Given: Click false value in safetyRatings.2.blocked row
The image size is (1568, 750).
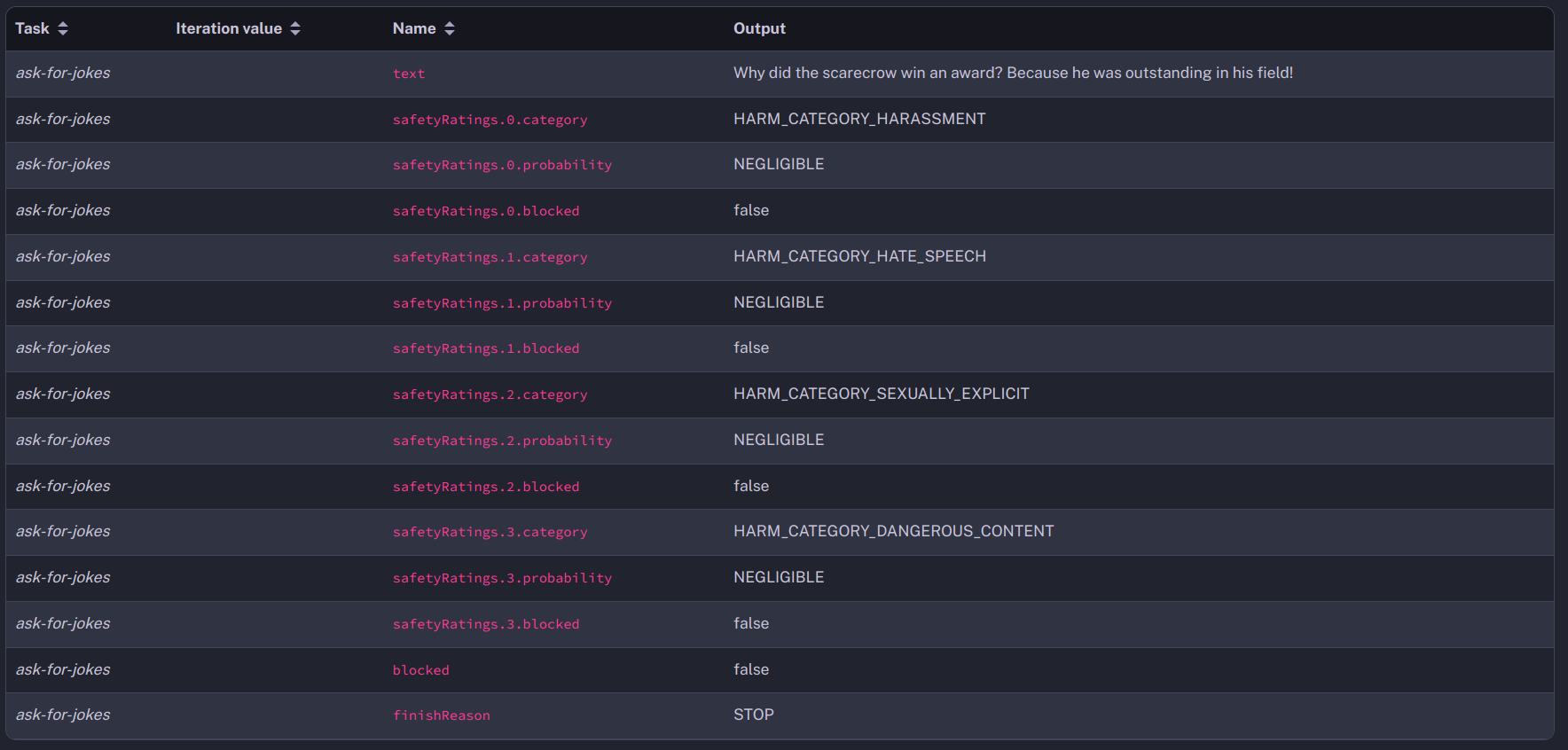Looking at the screenshot, I should coord(751,486).
